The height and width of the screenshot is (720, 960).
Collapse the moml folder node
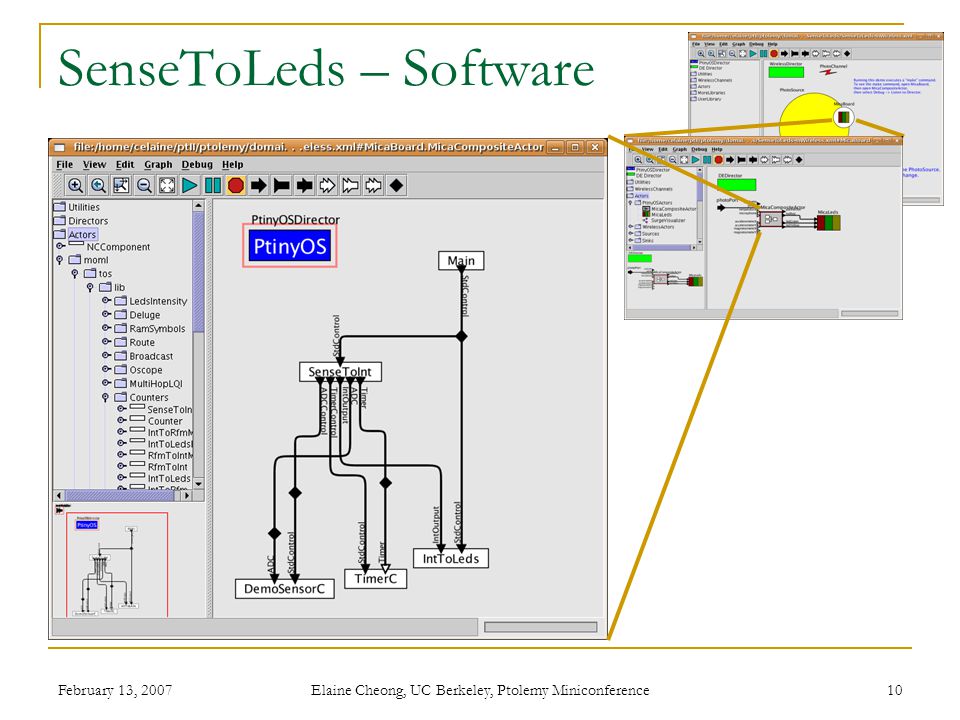[59, 260]
